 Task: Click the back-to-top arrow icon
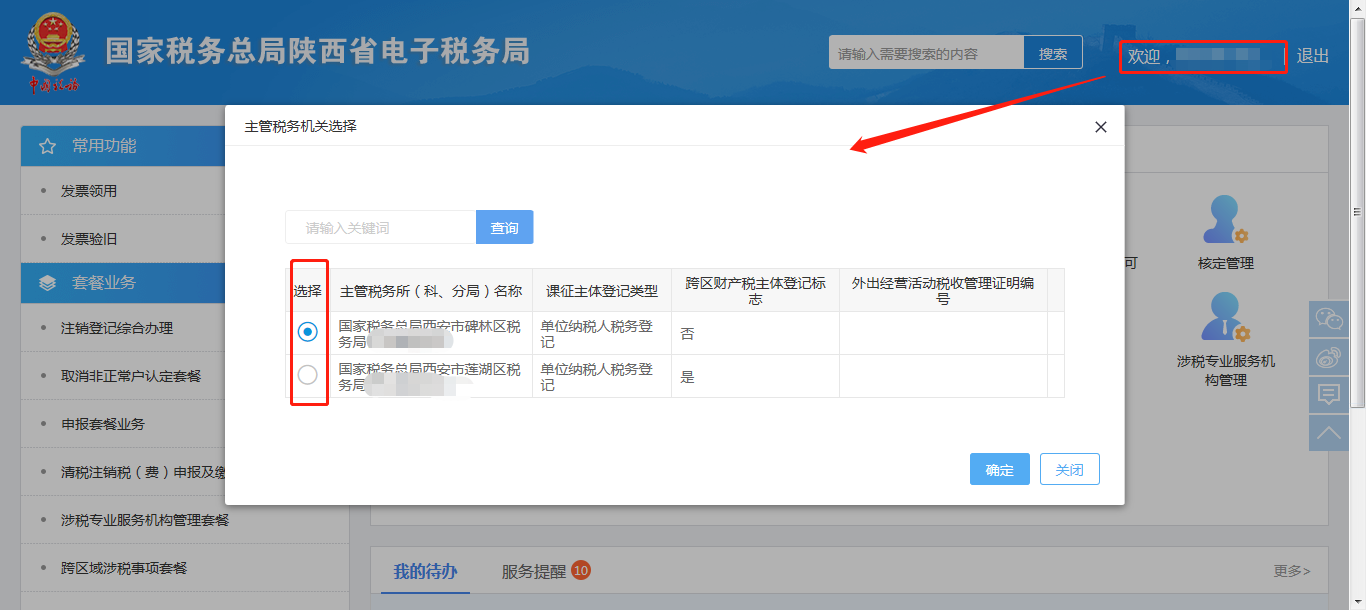1329,432
